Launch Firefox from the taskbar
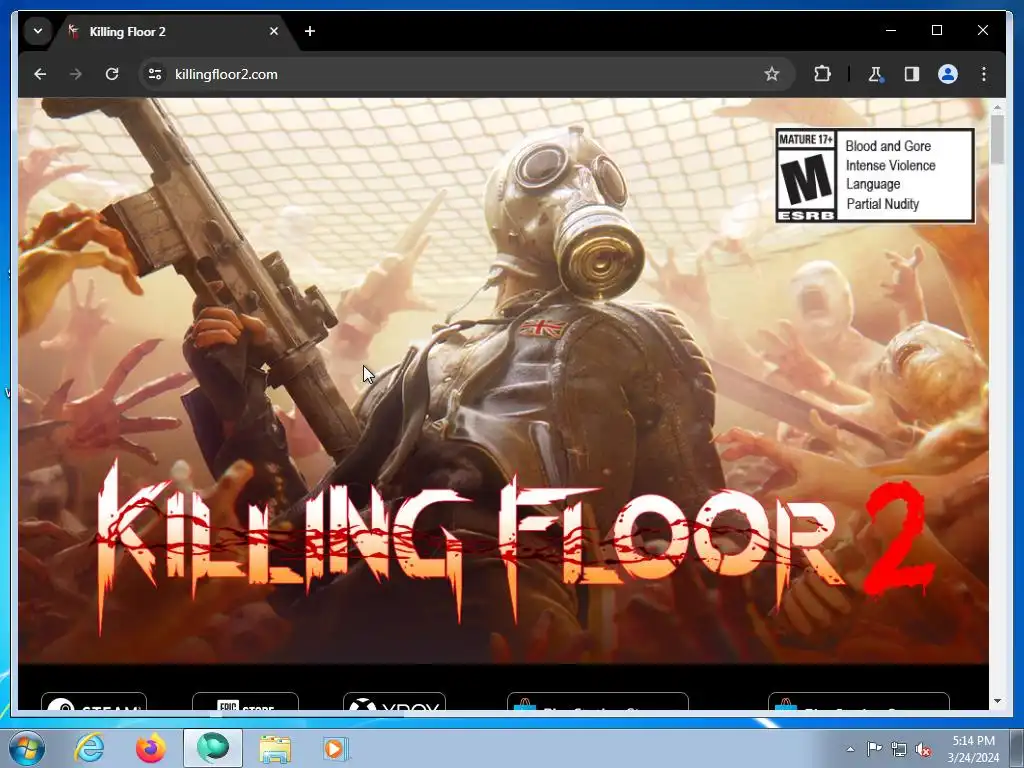Screen dimensions: 1024x768 pyautogui.click(x=150, y=748)
